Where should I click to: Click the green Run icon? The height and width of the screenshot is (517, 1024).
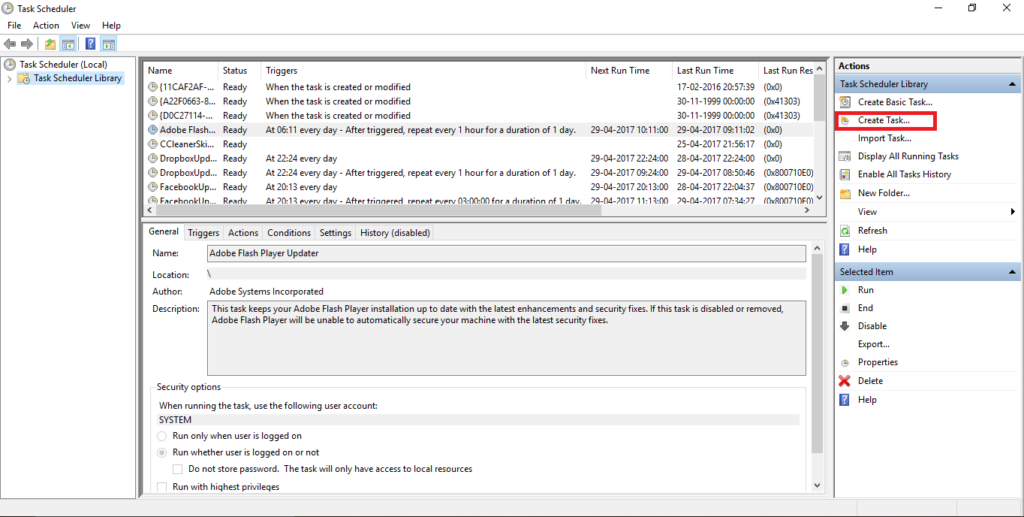click(x=845, y=290)
